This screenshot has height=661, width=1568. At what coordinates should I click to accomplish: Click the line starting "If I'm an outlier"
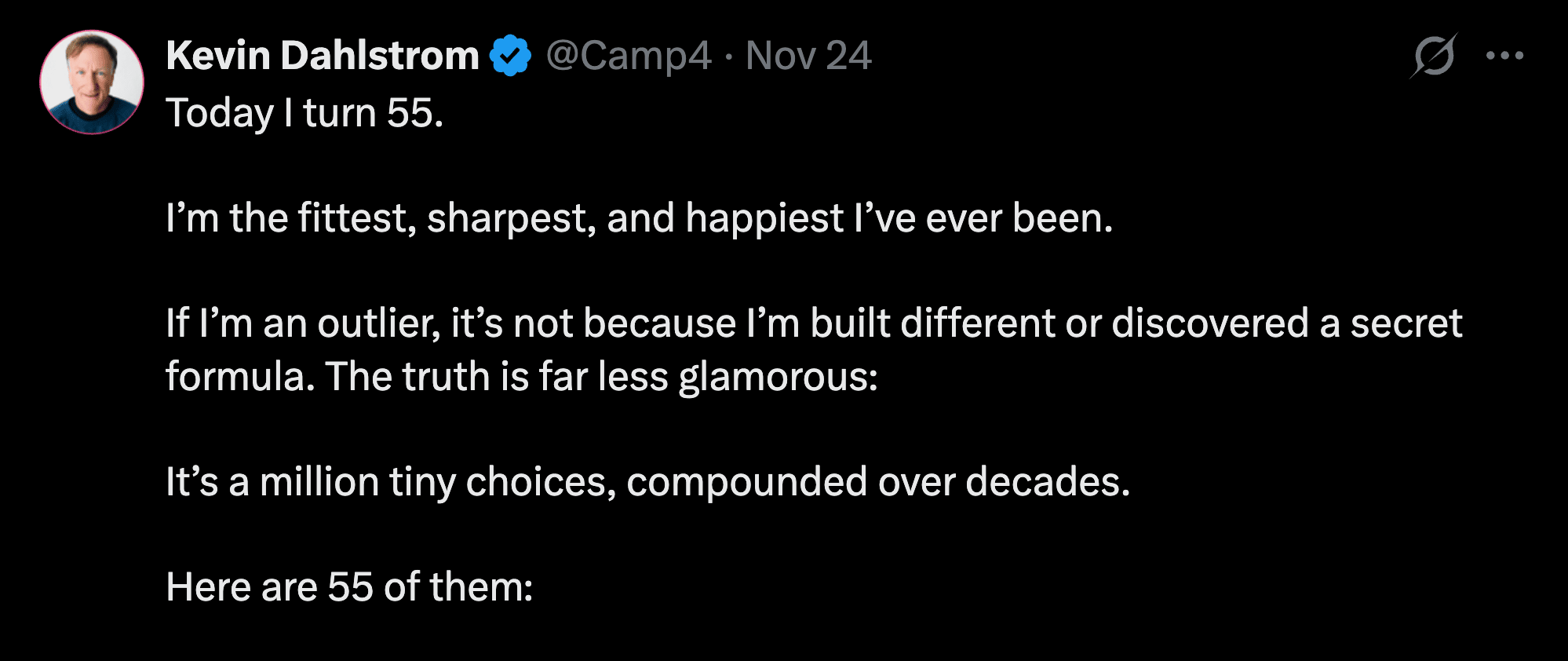tap(813, 323)
